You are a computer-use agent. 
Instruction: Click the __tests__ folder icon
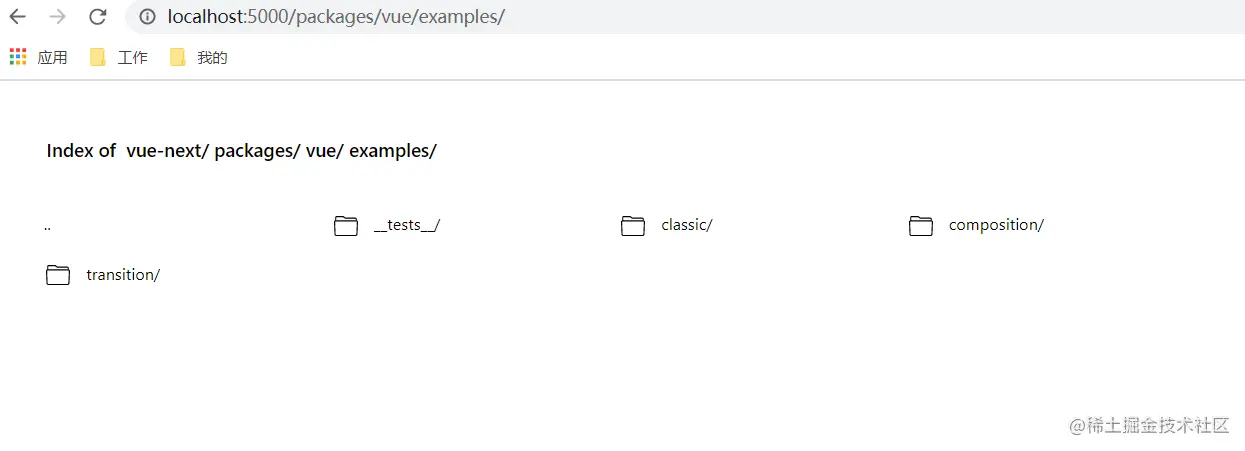[x=346, y=226]
